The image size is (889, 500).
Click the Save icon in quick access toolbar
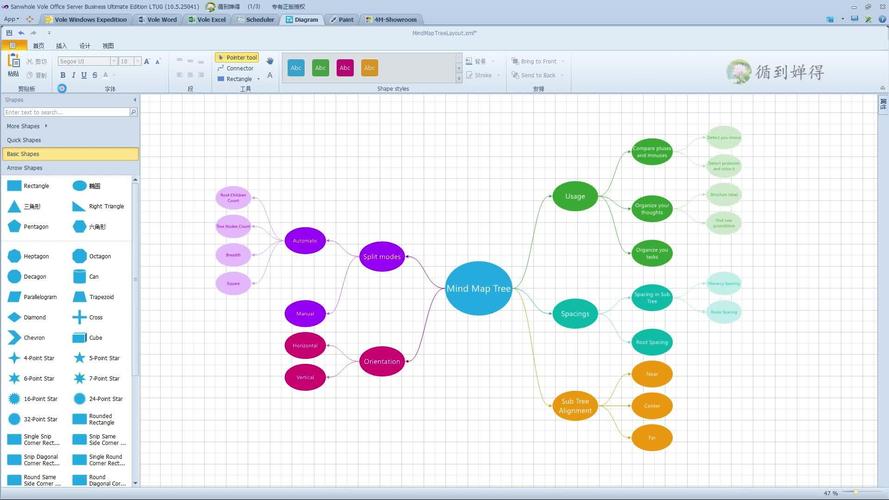pyautogui.click(x=9, y=33)
